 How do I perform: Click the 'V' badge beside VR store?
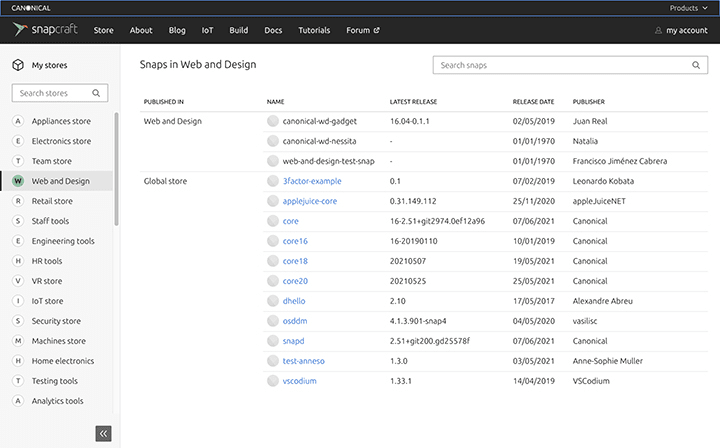click(x=18, y=281)
